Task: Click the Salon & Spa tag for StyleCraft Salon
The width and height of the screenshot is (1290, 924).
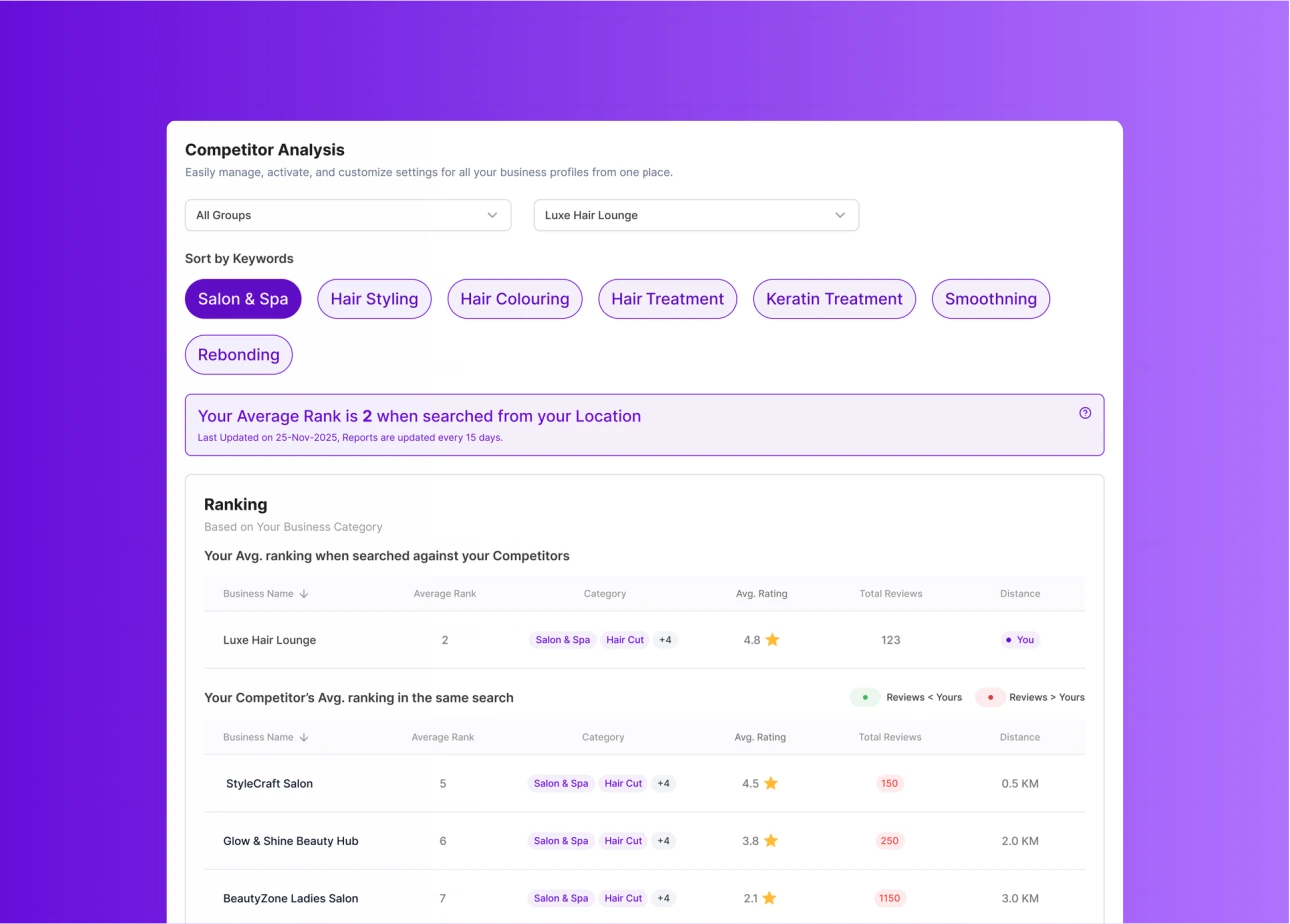Action: [x=561, y=784]
